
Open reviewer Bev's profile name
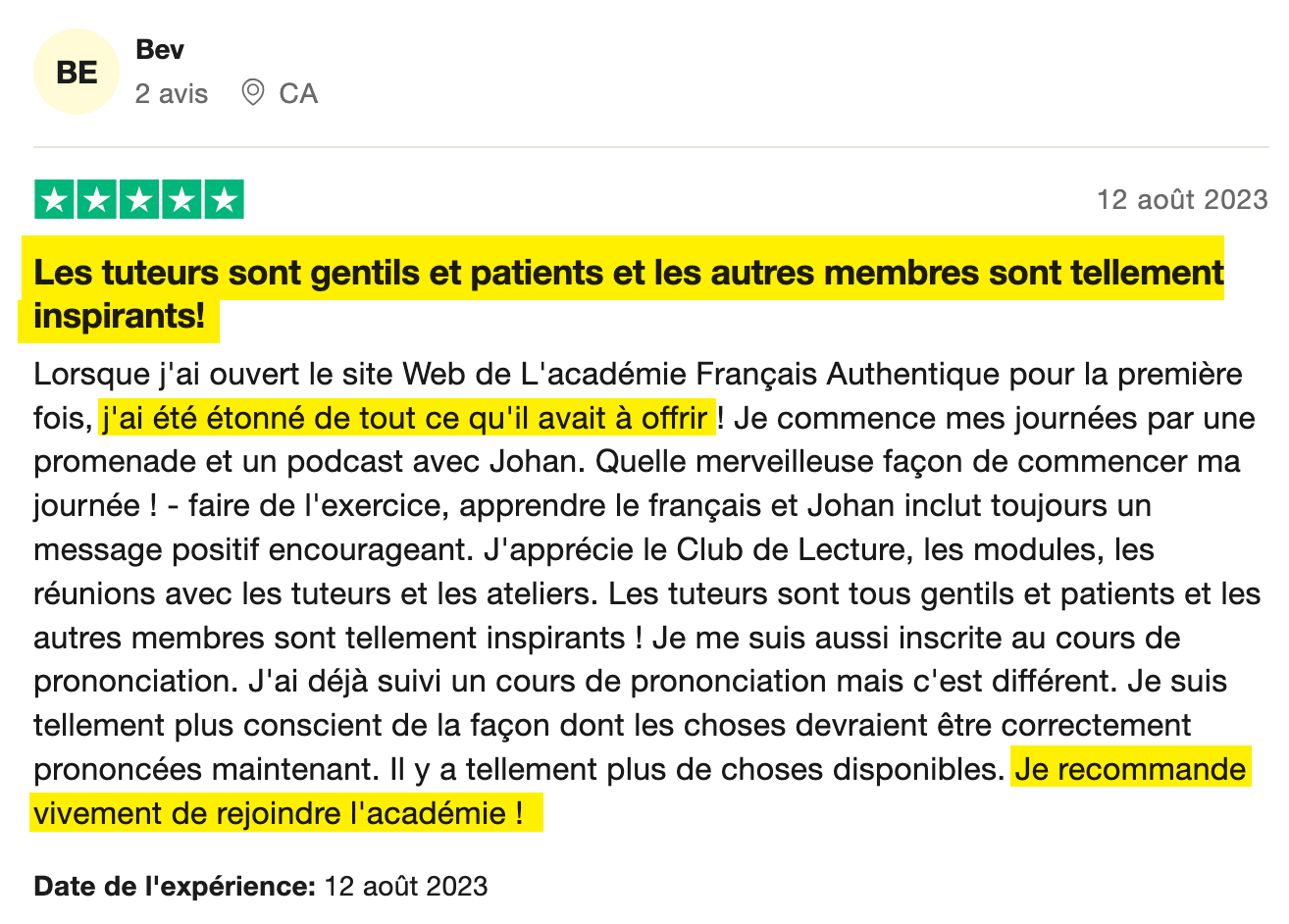pyautogui.click(x=160, y=50)
